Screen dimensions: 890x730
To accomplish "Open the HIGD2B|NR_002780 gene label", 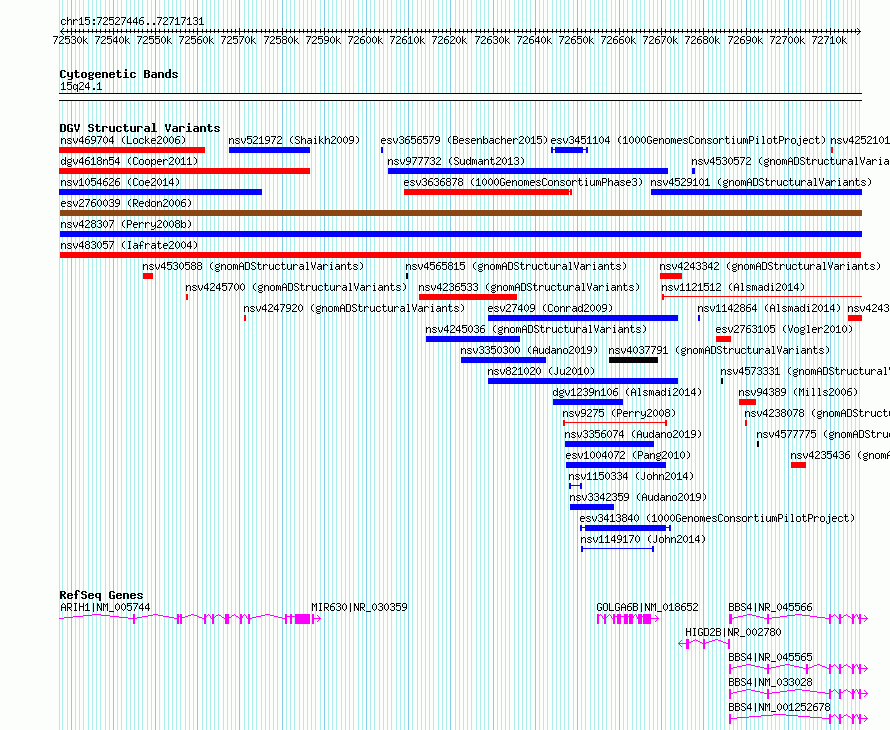I will pos(733,632).
